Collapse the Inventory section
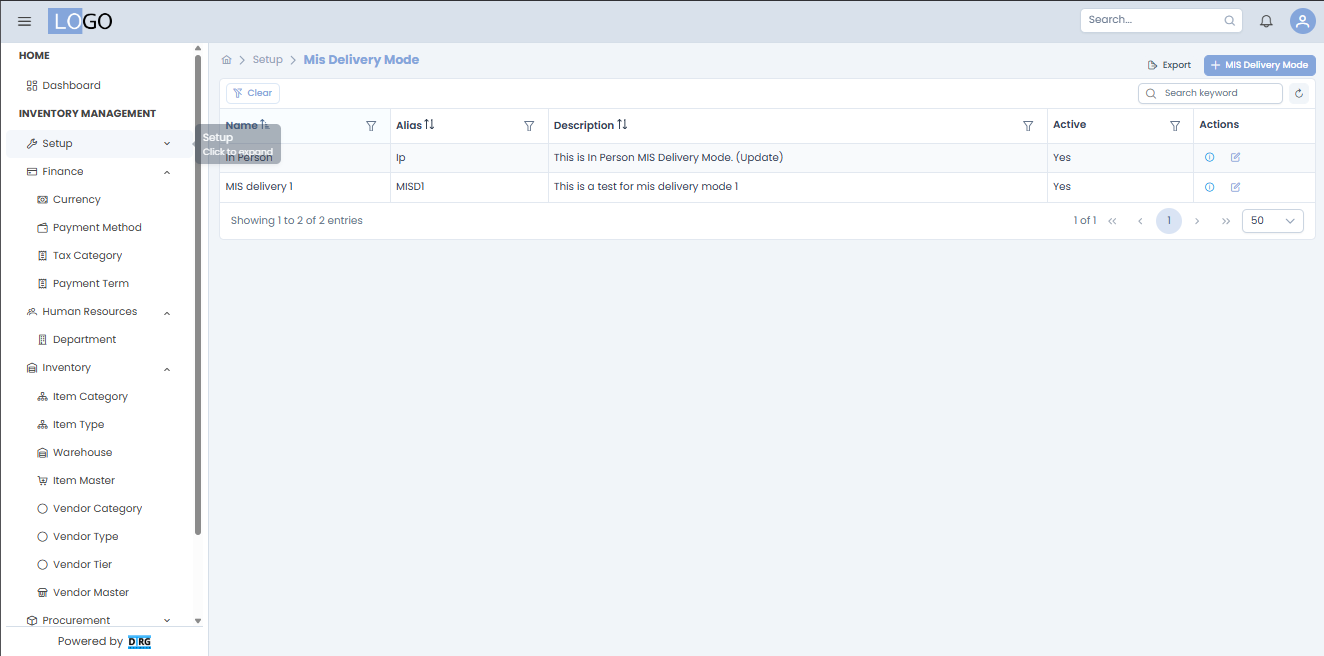The width and height of the screenshot is (1324, 656). [166, 368]
